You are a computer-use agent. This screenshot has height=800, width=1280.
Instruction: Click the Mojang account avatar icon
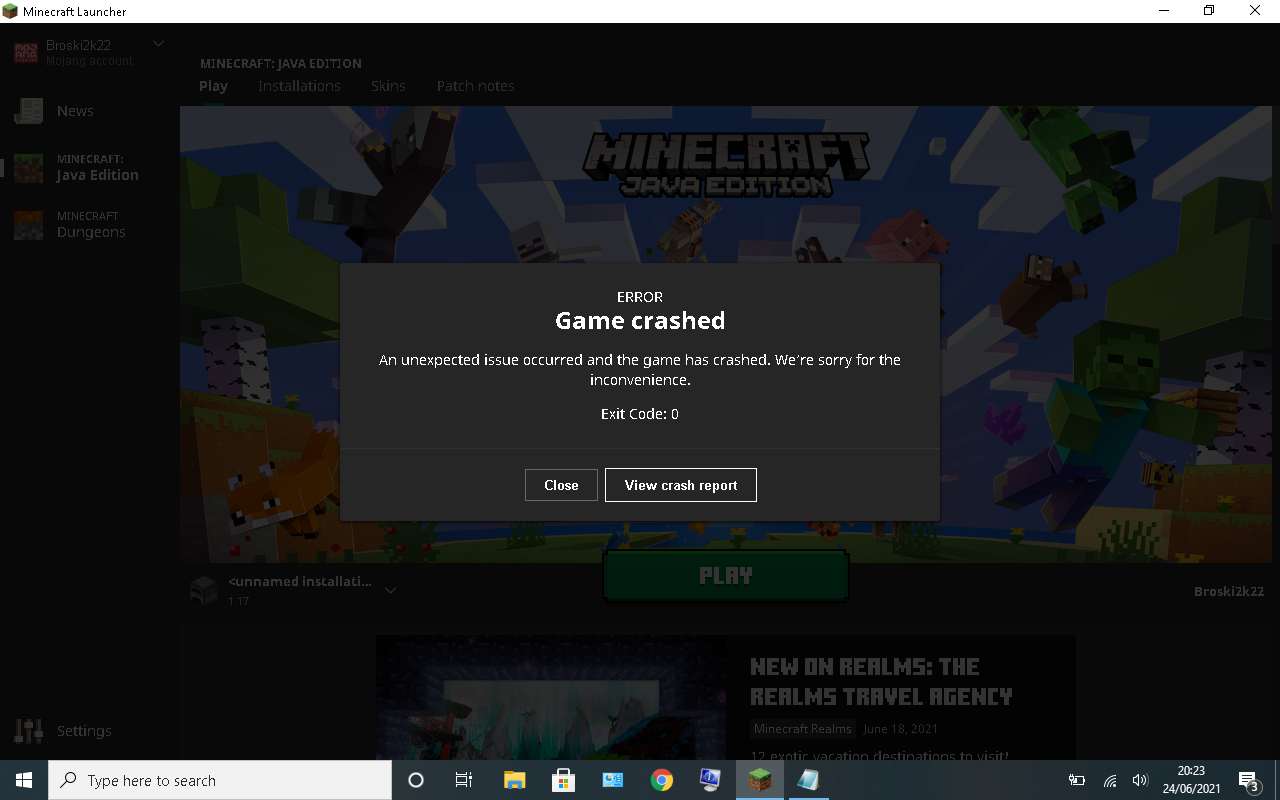(x=26, y=52)
